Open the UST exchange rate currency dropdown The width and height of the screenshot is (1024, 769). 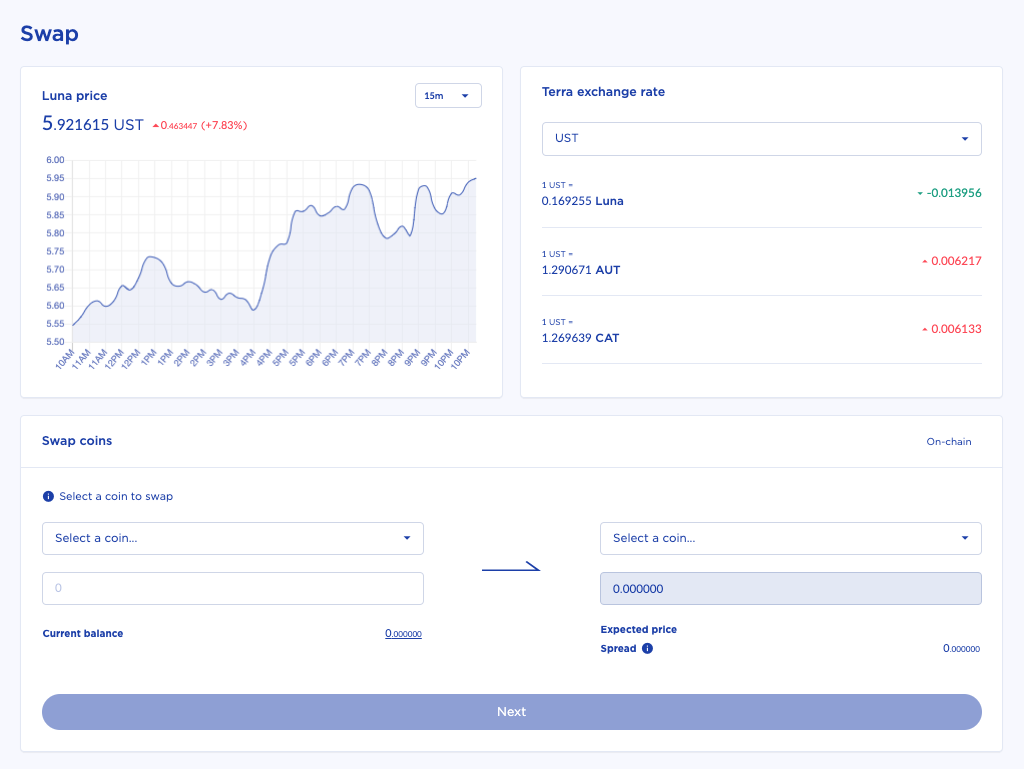pos(761,138)
